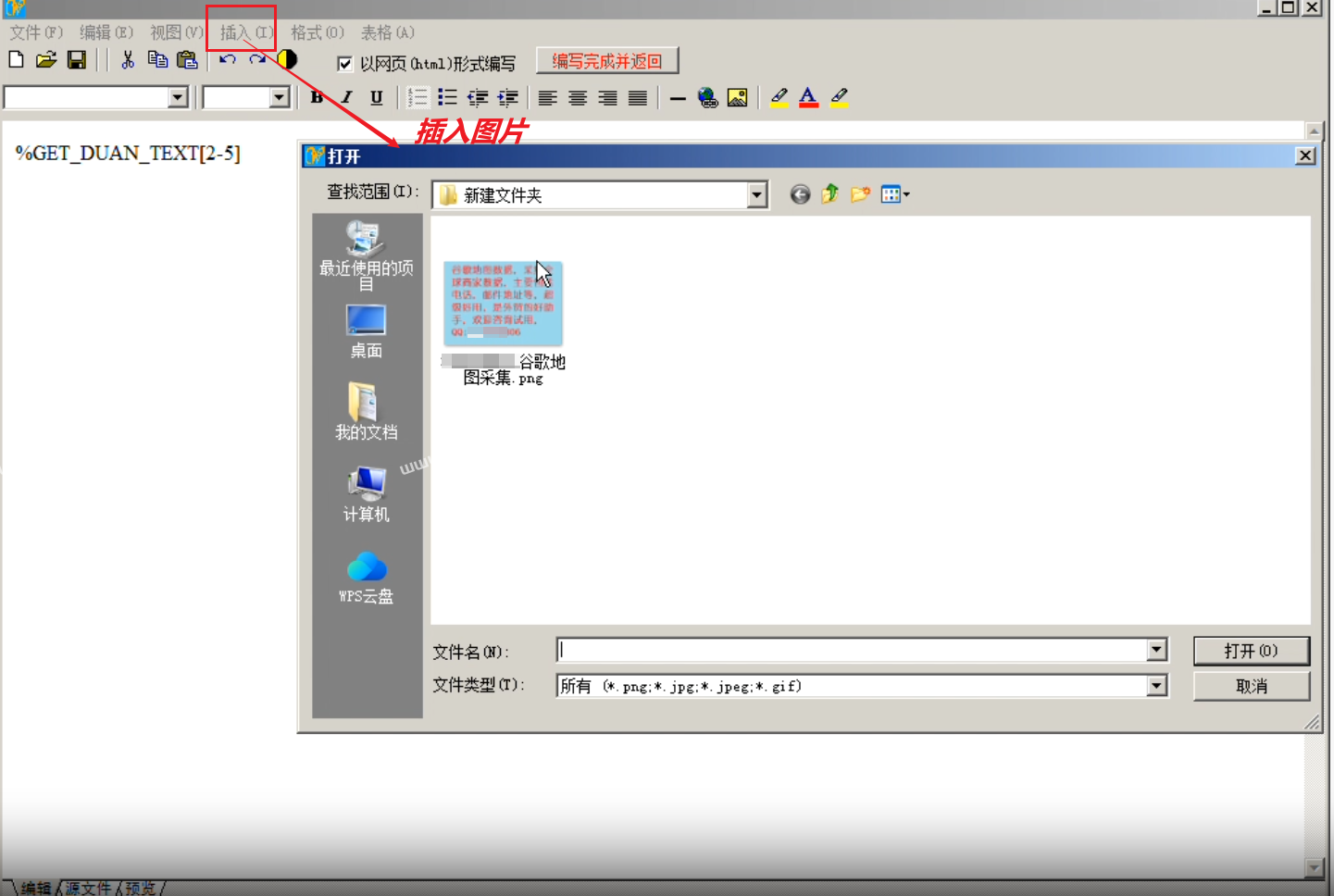Click the half-black half-yellow circle icon
The image size is (1334, 896).
pos(287,59)
